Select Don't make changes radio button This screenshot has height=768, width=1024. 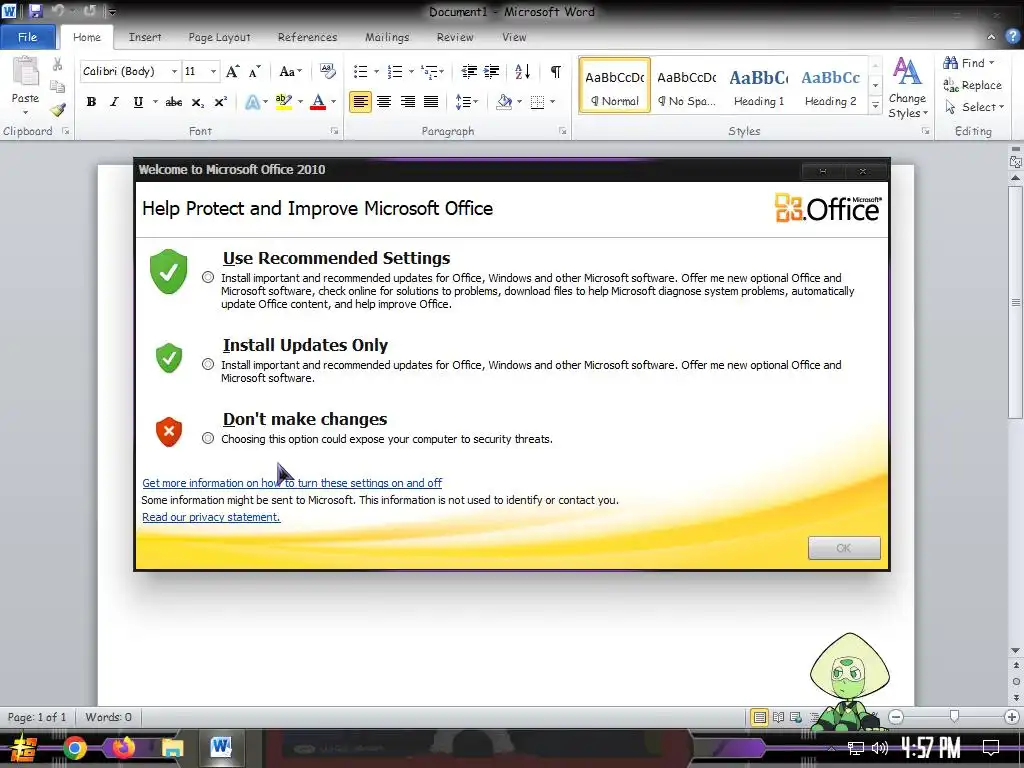pos(208,438)
